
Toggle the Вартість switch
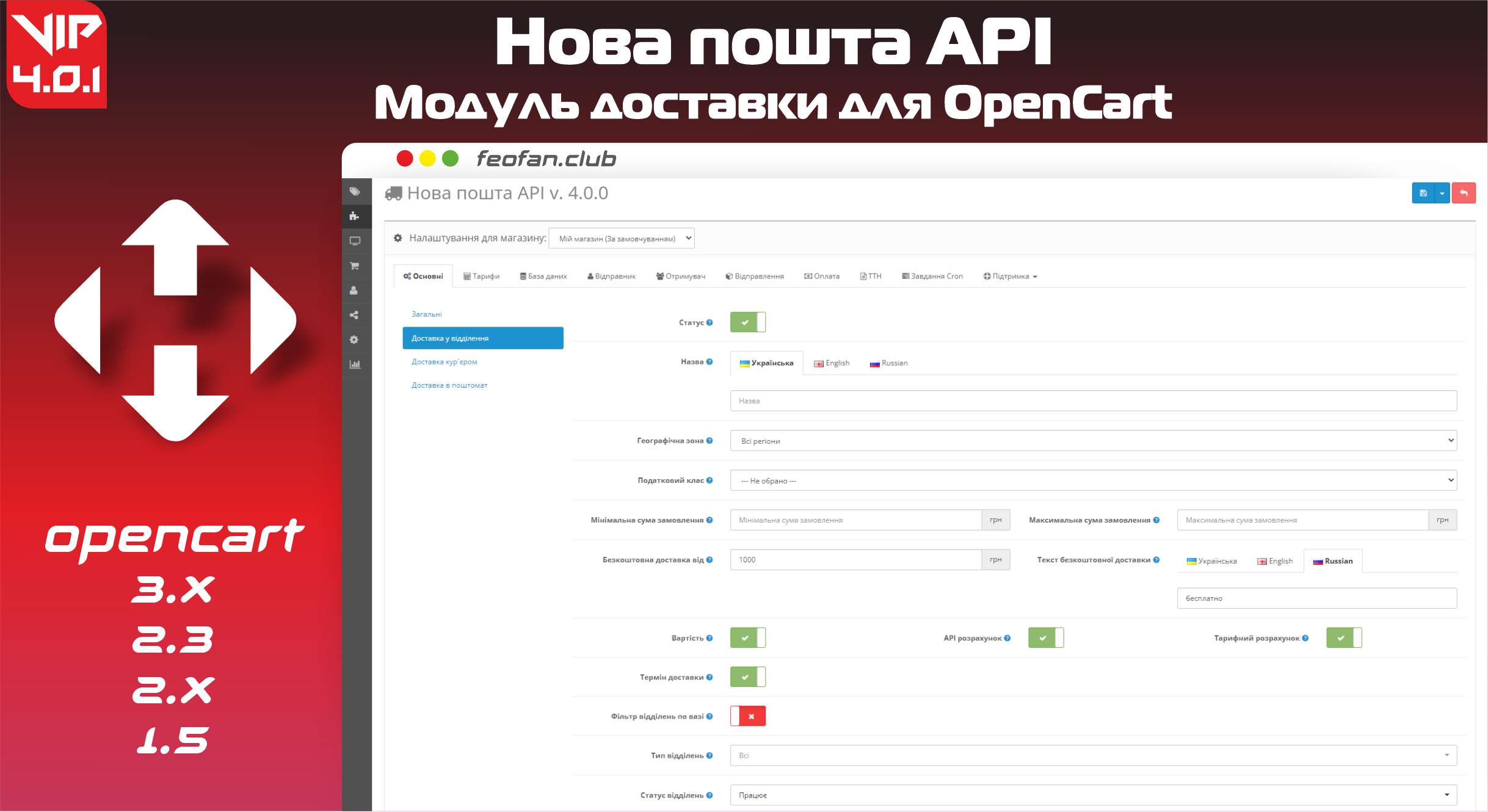748,638
